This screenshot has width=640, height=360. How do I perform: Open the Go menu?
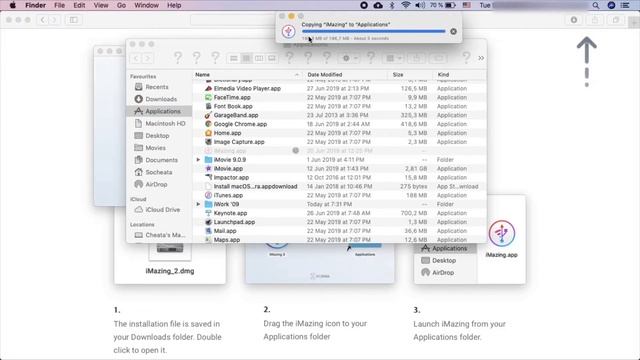point(121,5)
